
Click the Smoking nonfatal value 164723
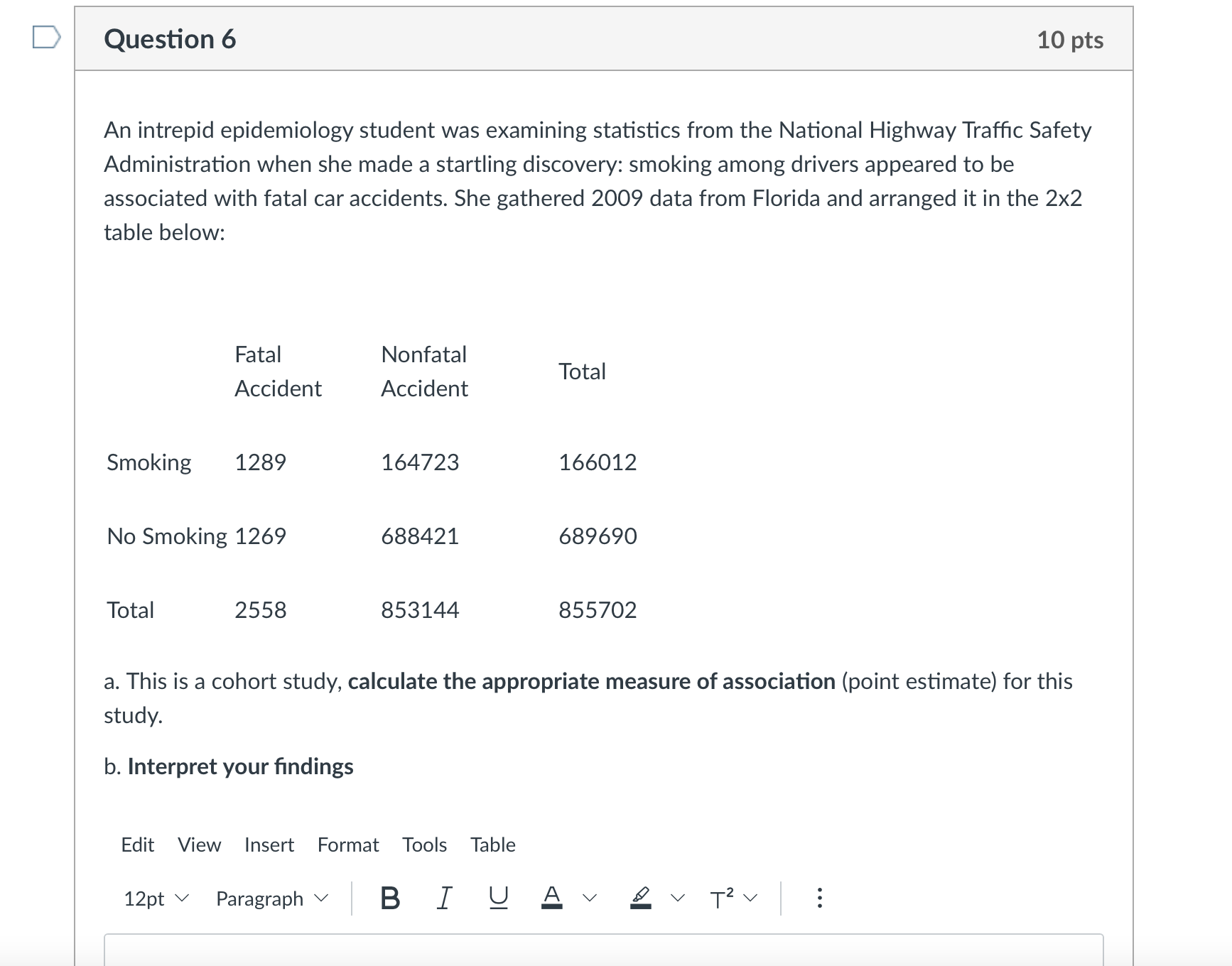[420, 462]
